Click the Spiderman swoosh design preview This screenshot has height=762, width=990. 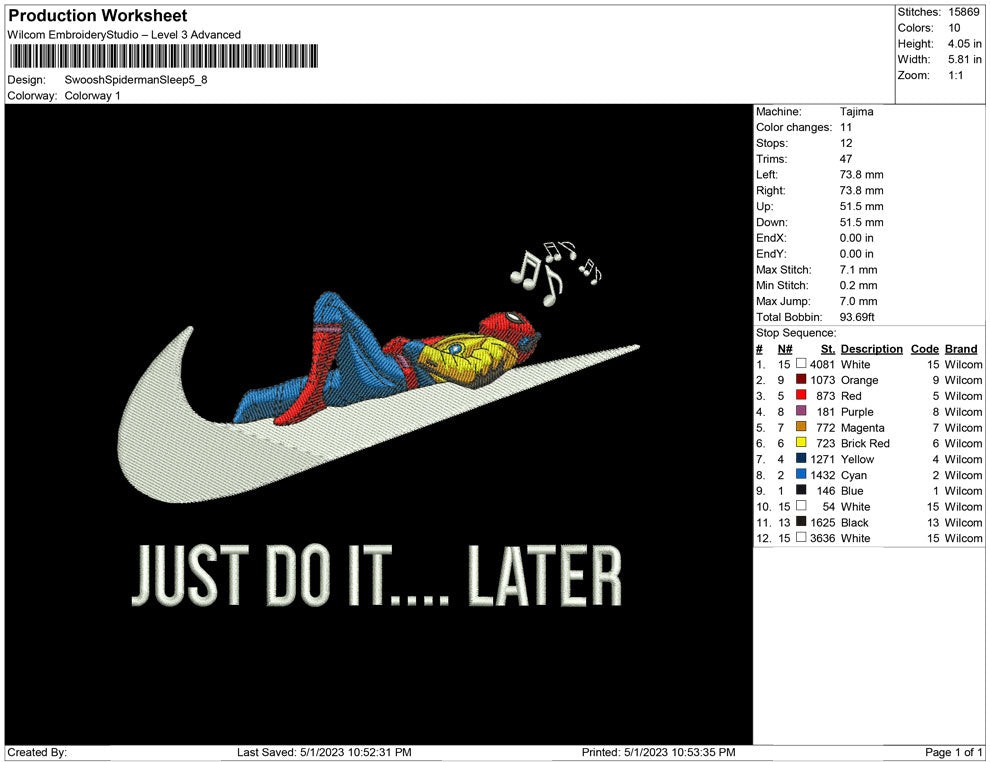click(x=379, y=424)
